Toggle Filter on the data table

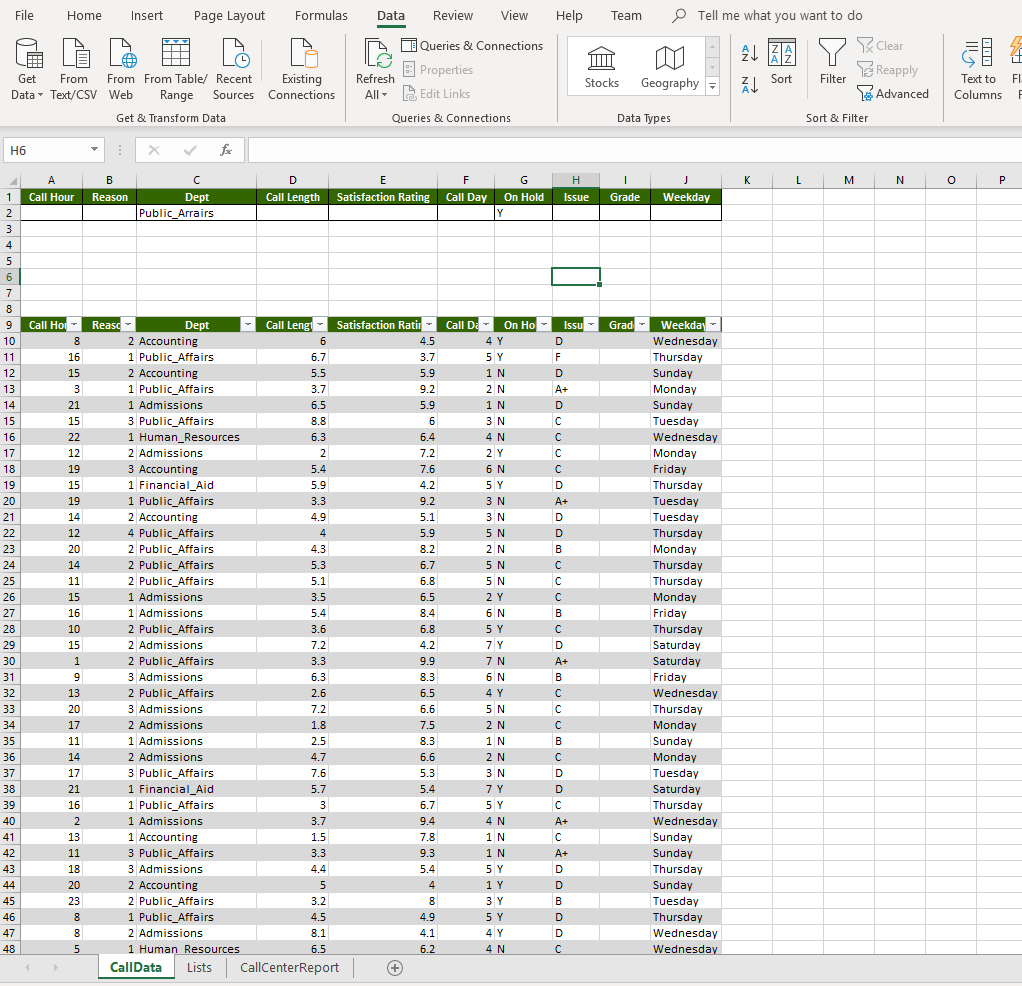pos(832,62)
